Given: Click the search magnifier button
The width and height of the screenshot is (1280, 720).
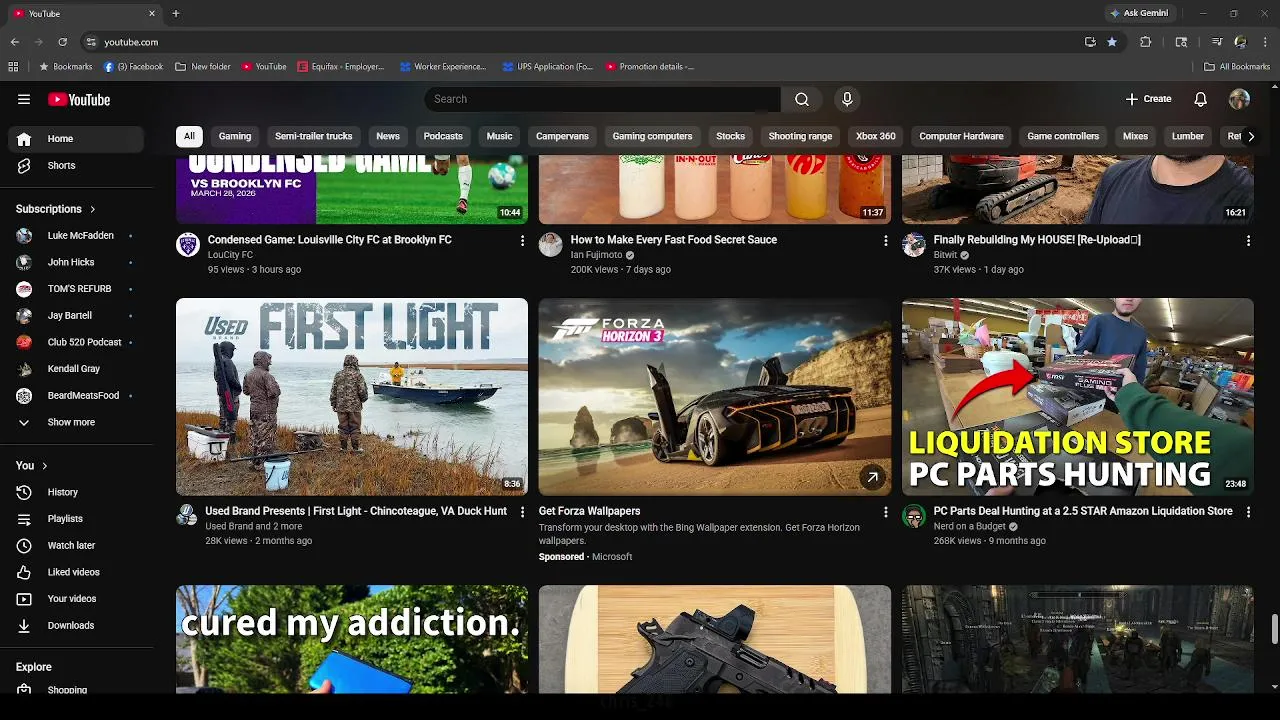Looking at the screenshot, I should click(802, 99).
